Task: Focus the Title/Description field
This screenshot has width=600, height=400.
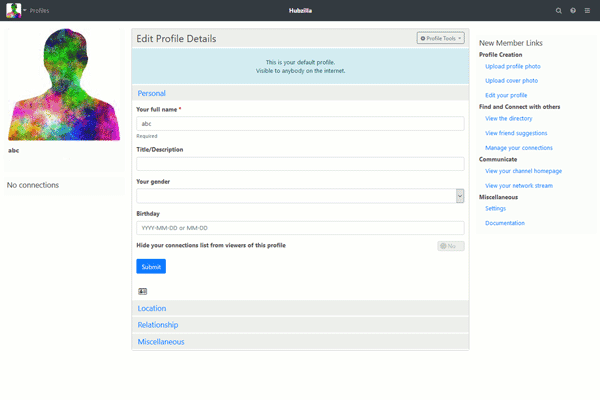Action: [300, 164]
